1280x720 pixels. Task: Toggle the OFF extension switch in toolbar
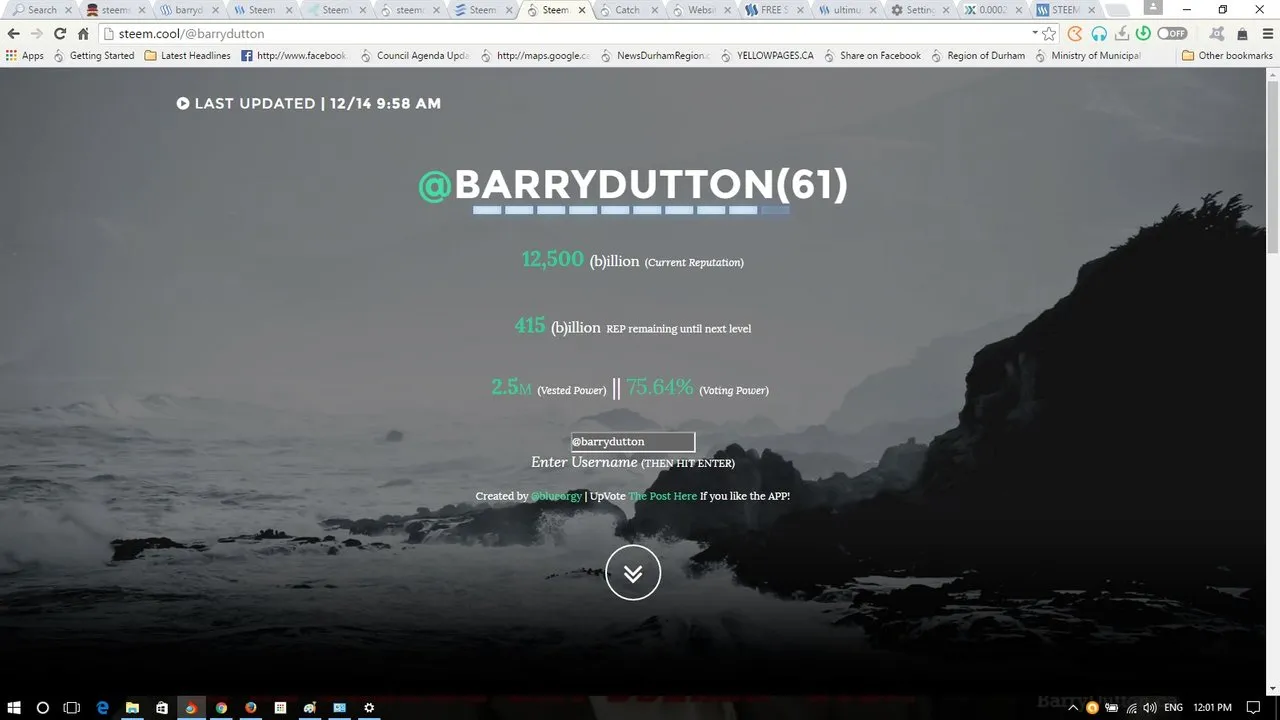(1172, 33)
